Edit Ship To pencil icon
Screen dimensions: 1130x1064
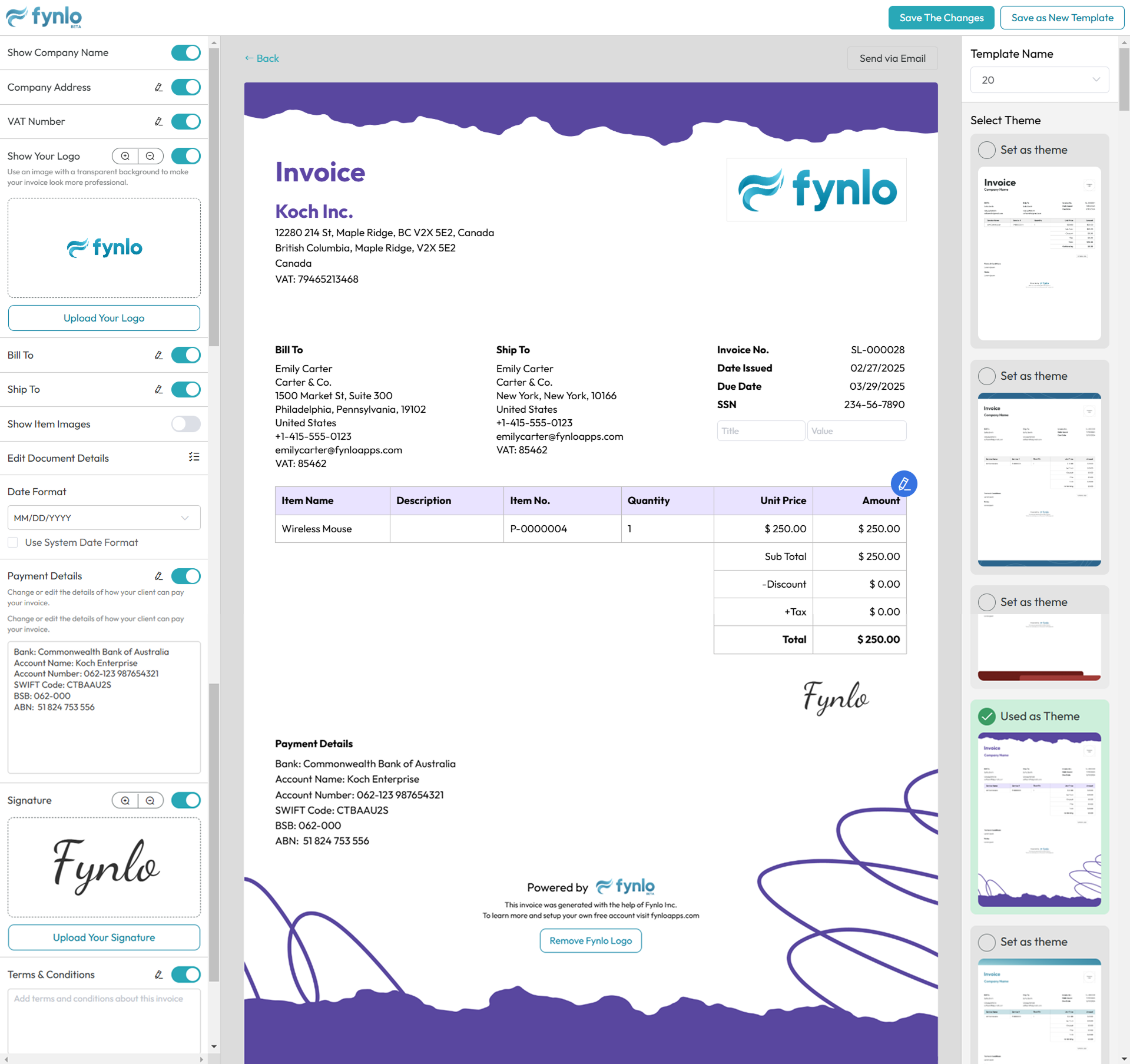(158, 389)
